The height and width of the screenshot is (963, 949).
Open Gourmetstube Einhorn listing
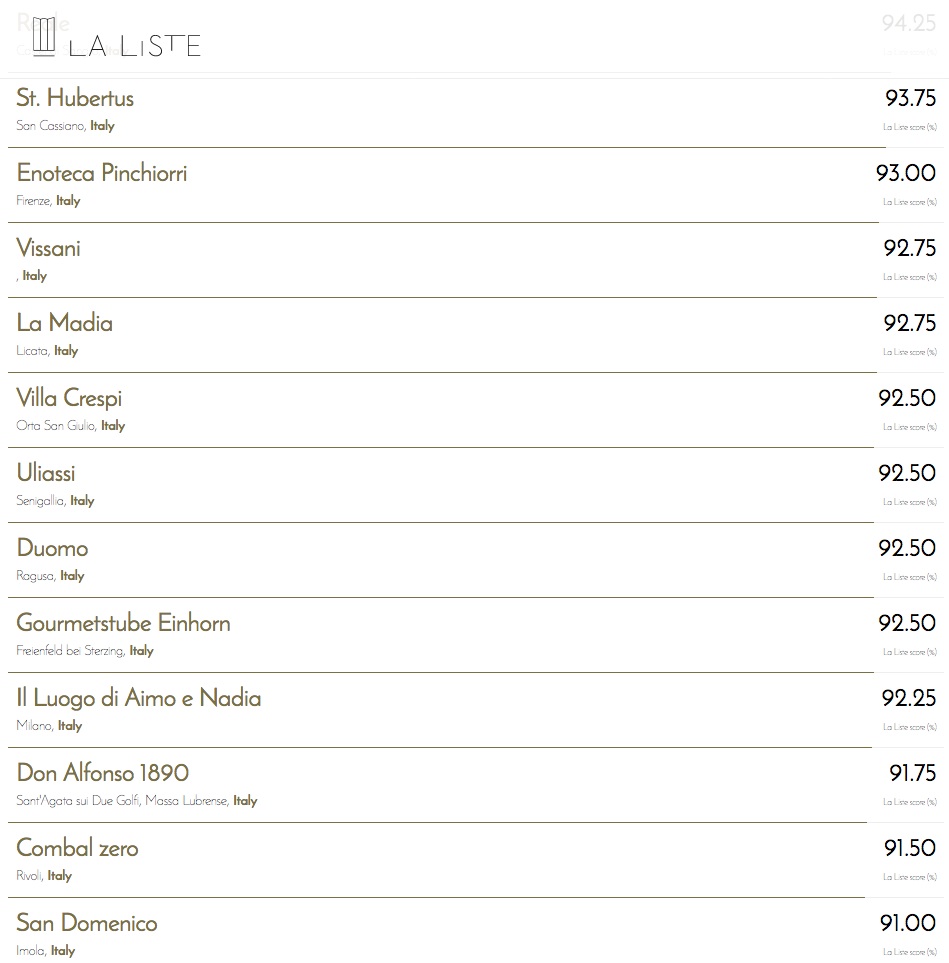click(123, 623)
